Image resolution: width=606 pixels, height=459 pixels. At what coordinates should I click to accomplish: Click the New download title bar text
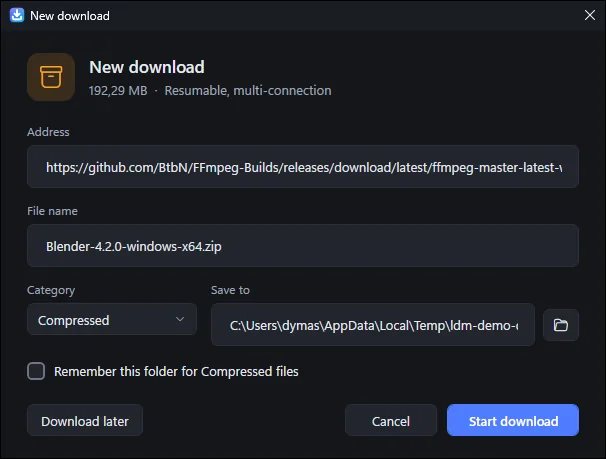tap(70, 16)
